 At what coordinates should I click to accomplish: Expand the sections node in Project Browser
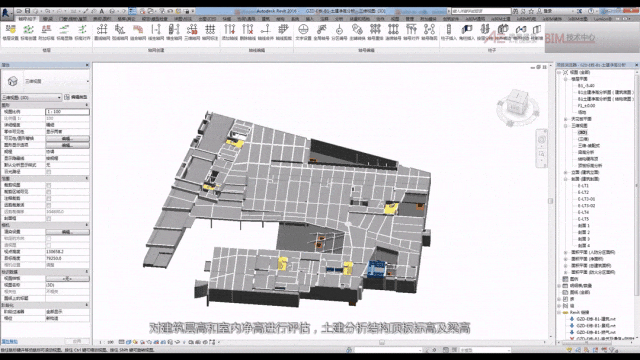(566, 179)
